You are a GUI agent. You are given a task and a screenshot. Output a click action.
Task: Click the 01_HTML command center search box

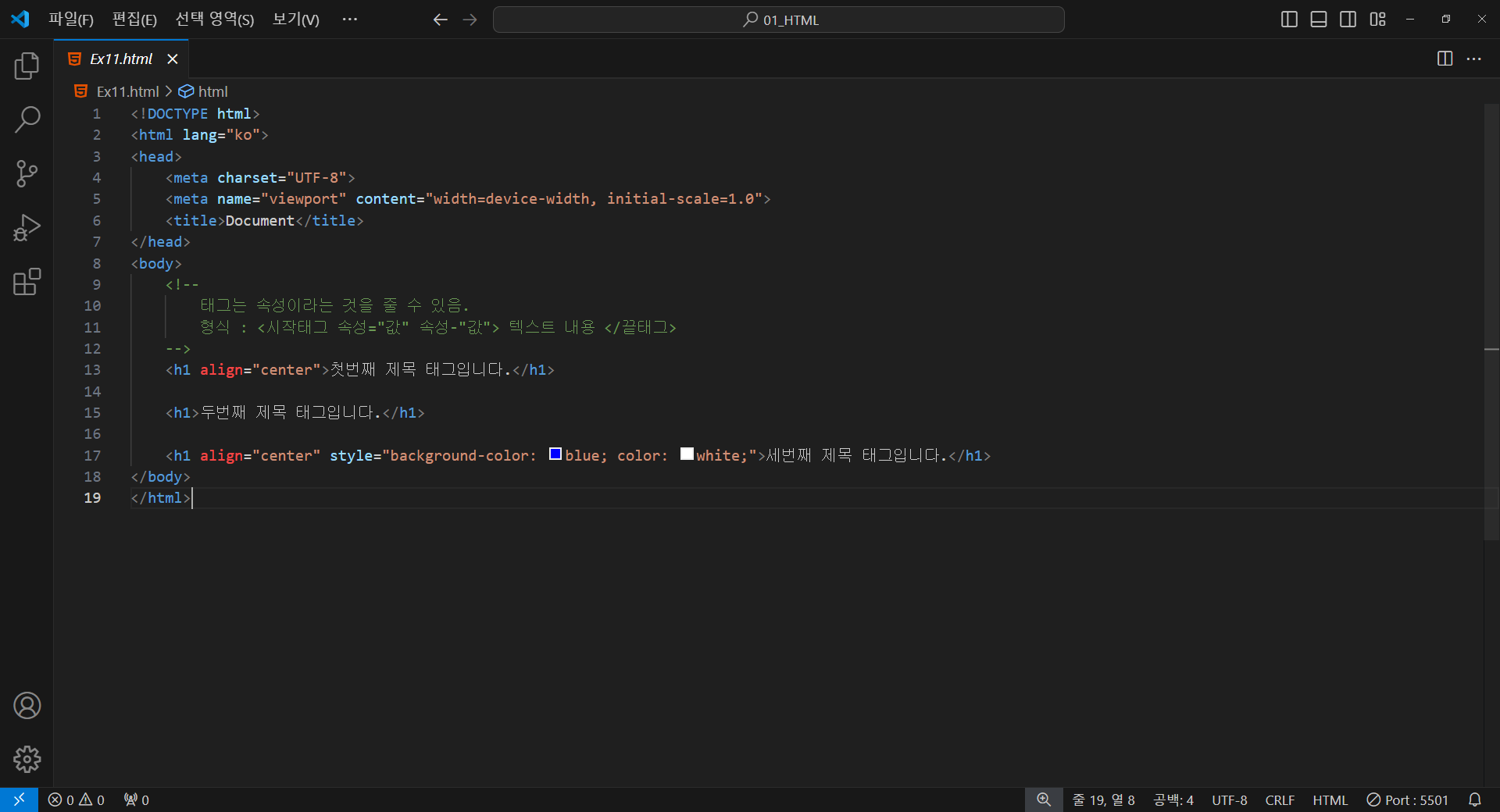click(778, 20)
